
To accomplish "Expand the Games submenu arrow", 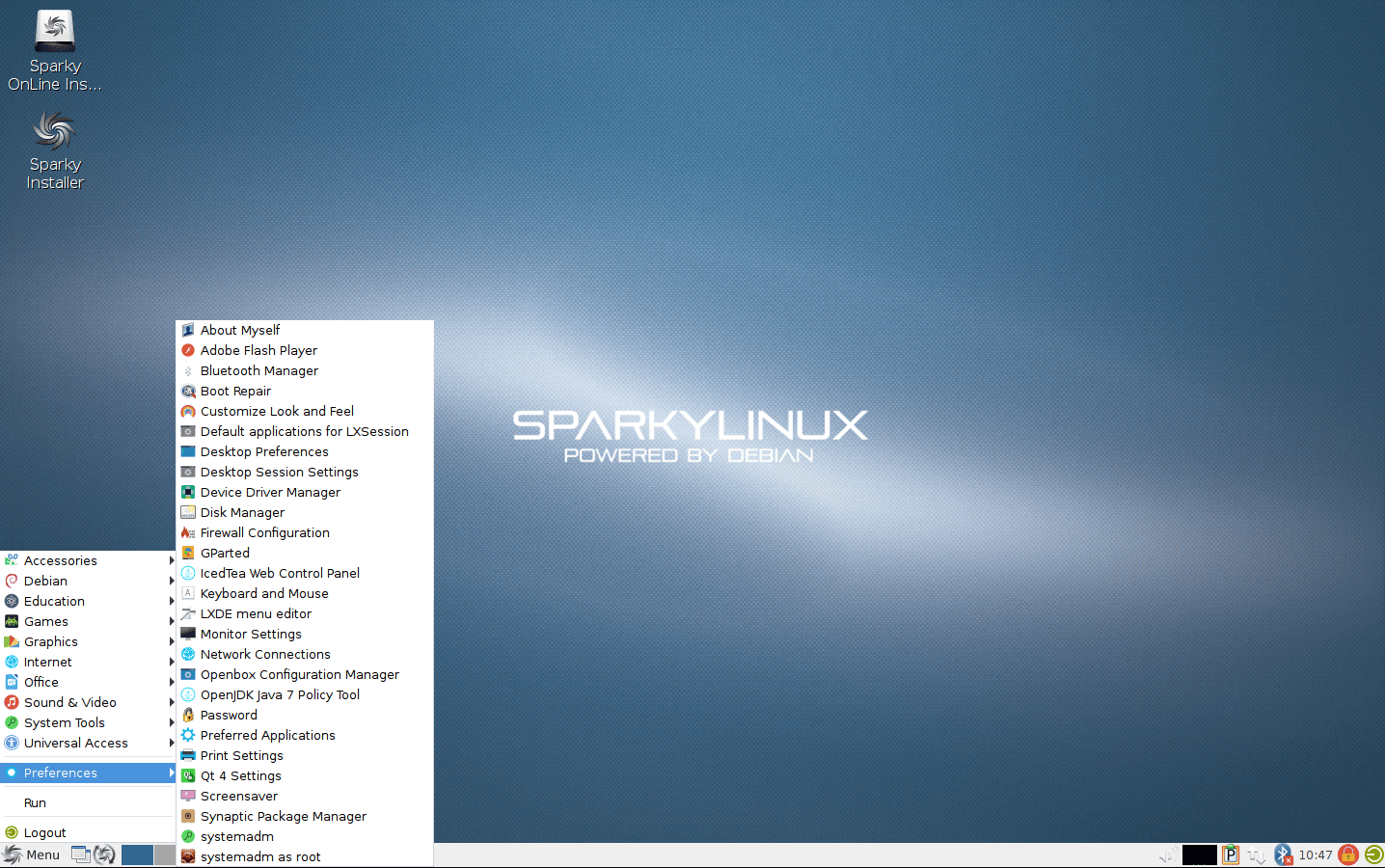I will [x=172, y=621].
